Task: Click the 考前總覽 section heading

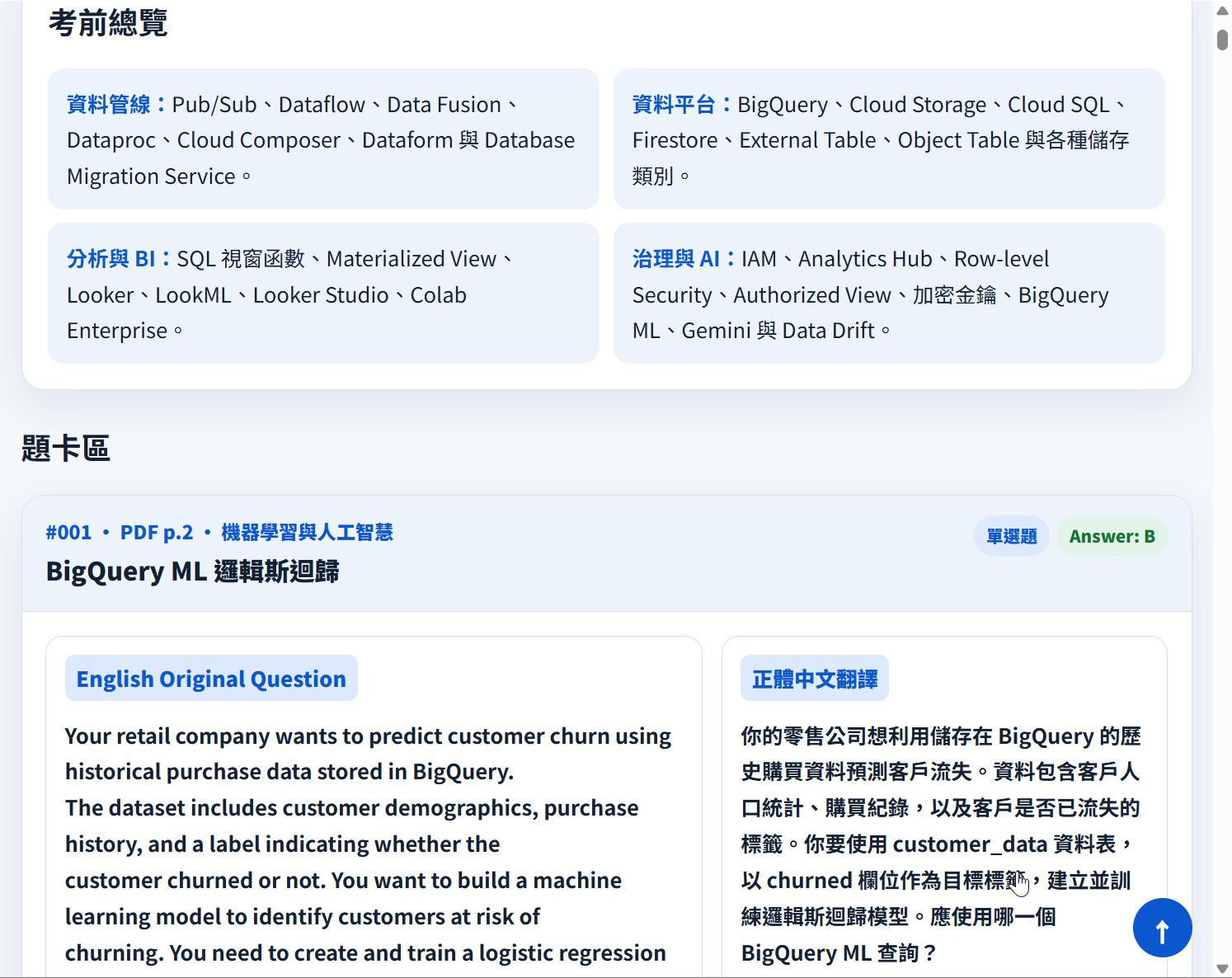Action: [108, 23]
